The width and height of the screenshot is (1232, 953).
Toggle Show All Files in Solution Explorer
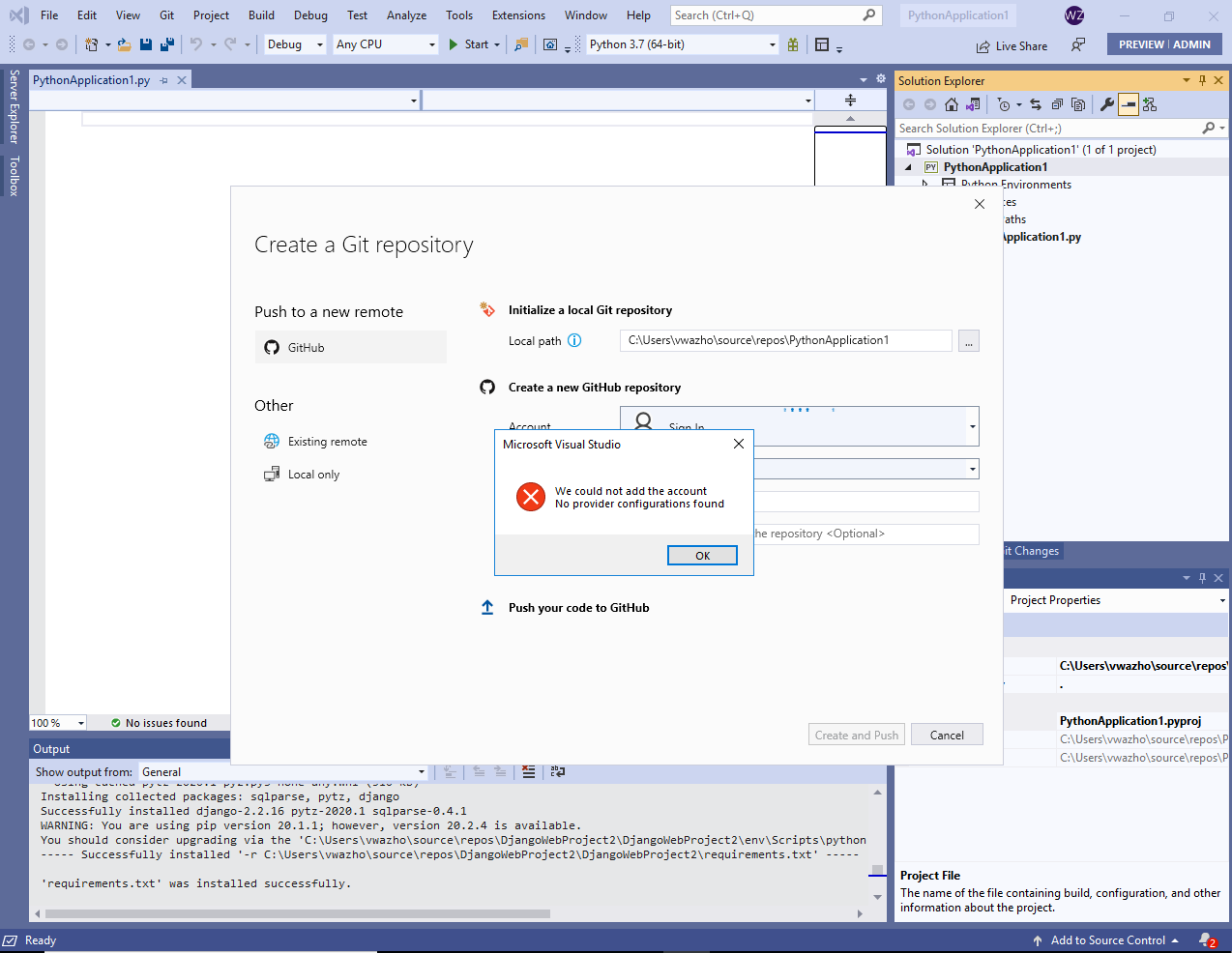pyautogui.click(x=1078, y=104)
